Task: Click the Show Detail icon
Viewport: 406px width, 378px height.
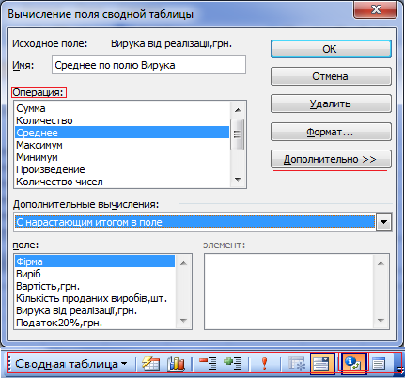Action: [x=233, y=364]
